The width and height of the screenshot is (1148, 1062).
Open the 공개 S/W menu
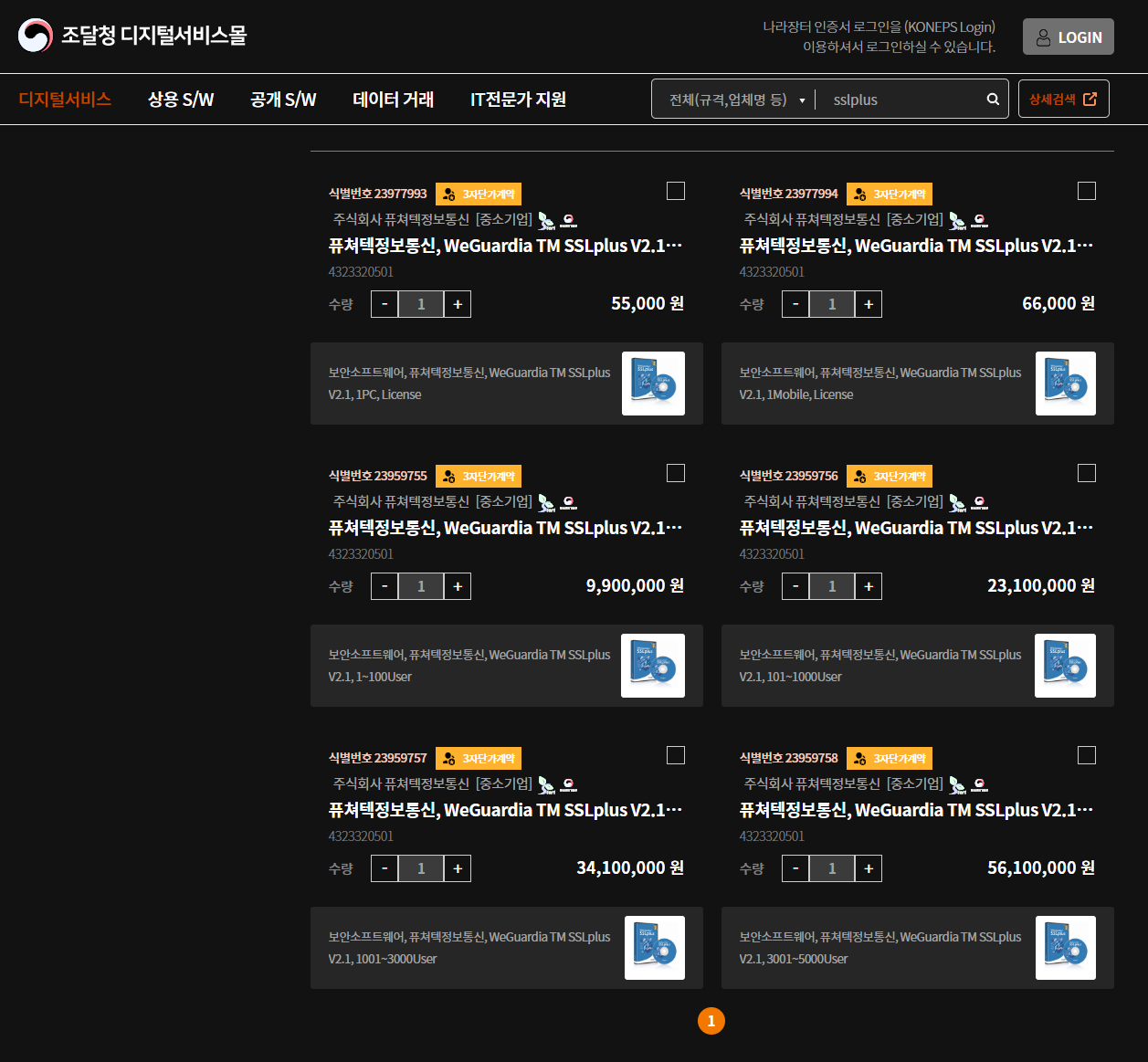(x=283, y=100)
